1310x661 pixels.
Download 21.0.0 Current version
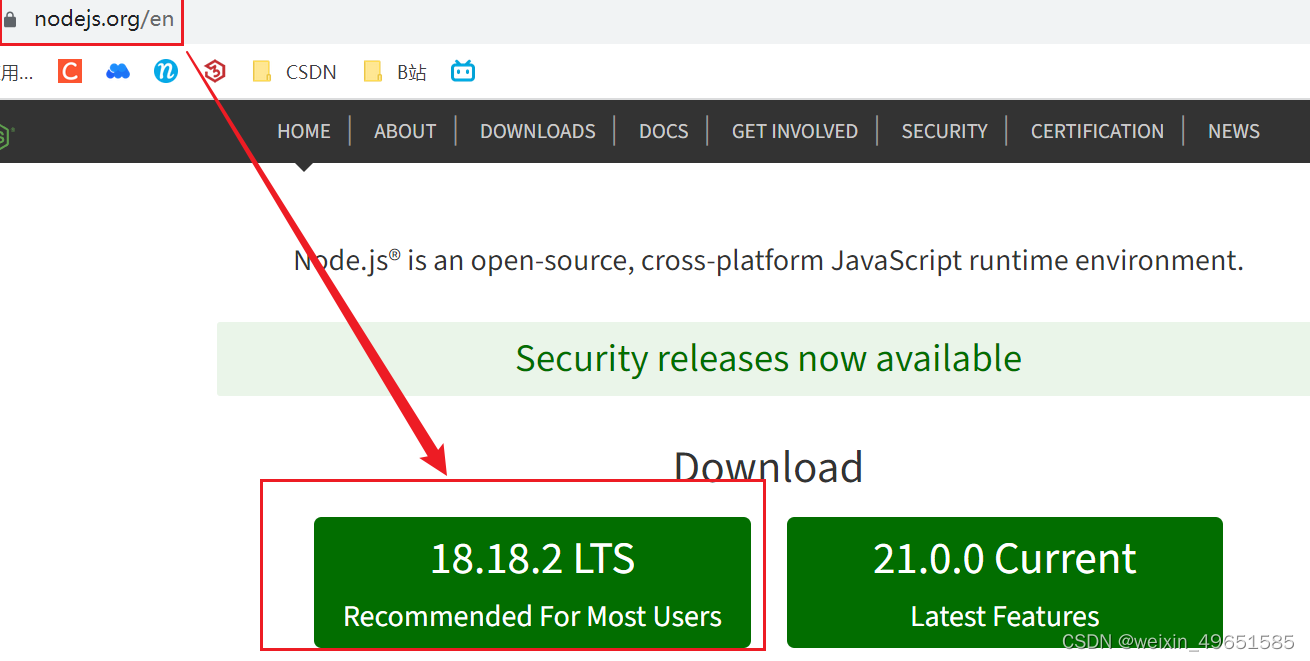pos(1005,582)
